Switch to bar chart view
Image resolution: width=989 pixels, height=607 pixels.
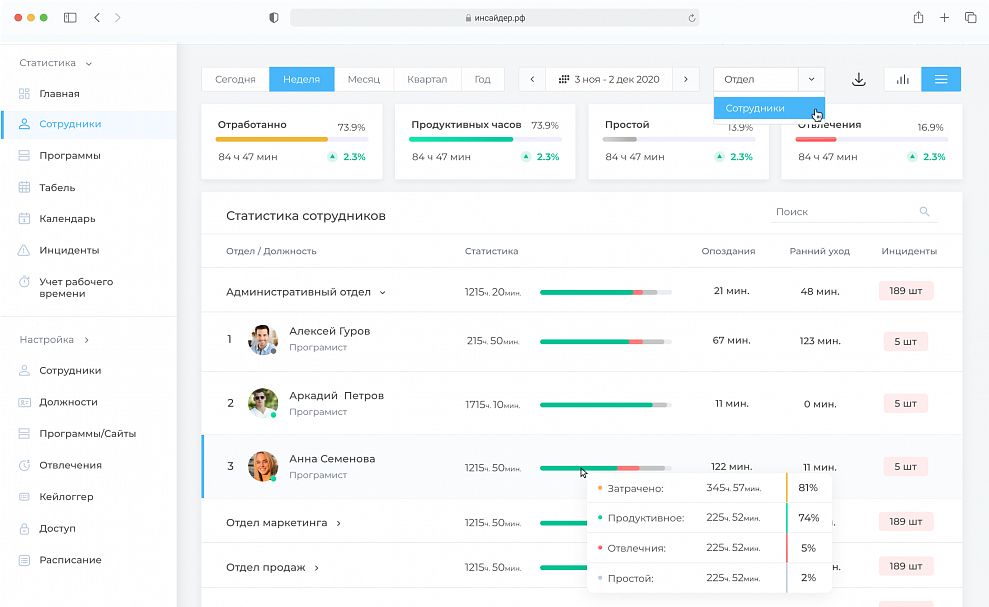(903, 80)
